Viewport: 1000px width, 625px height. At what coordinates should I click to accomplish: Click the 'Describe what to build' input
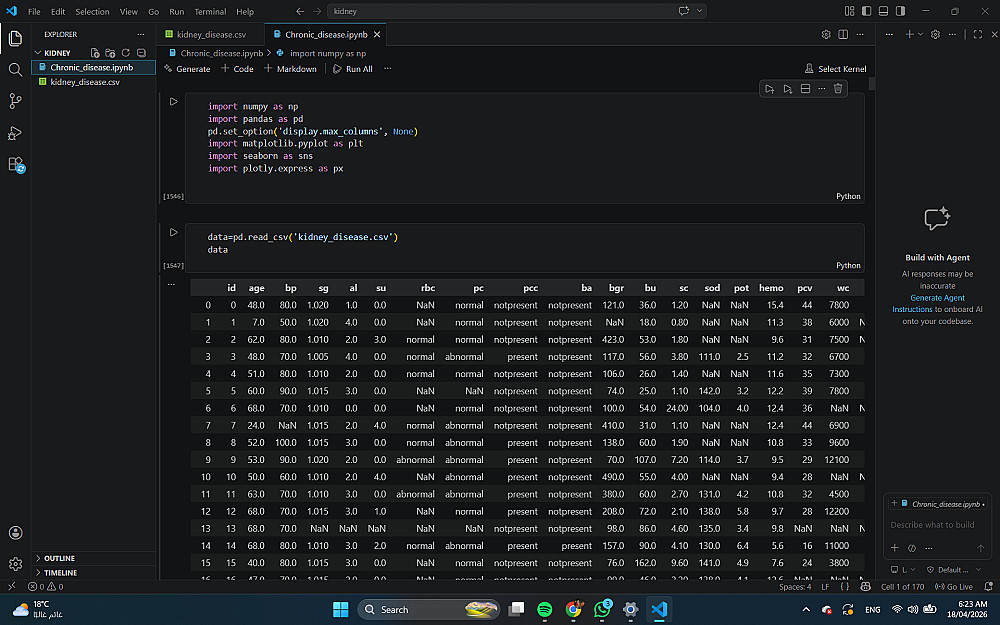932,525
